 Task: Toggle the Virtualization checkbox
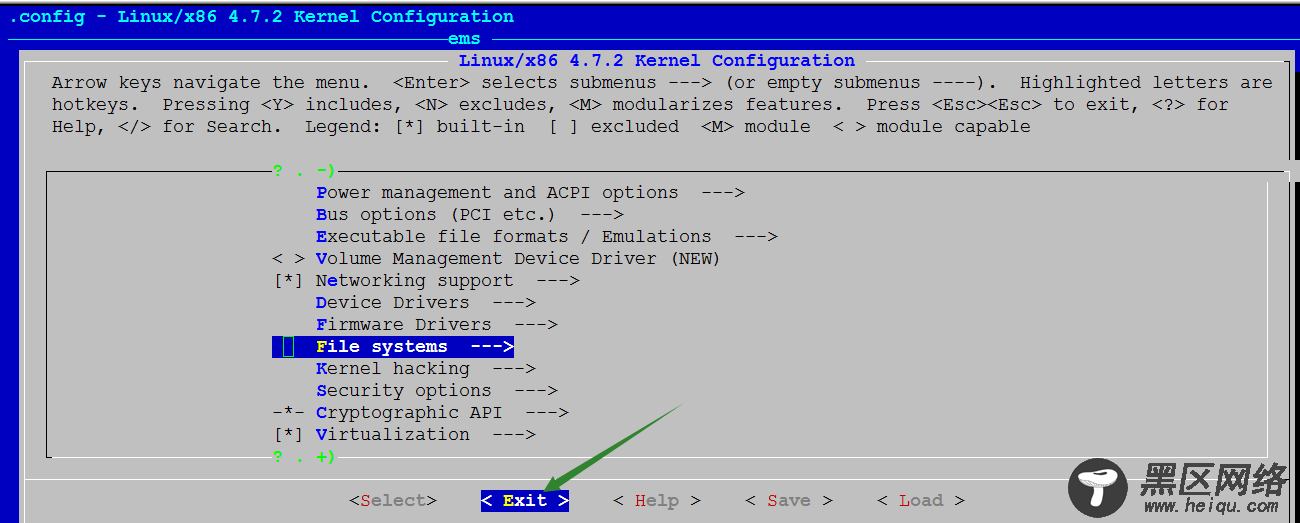click(x=288, y=435)
